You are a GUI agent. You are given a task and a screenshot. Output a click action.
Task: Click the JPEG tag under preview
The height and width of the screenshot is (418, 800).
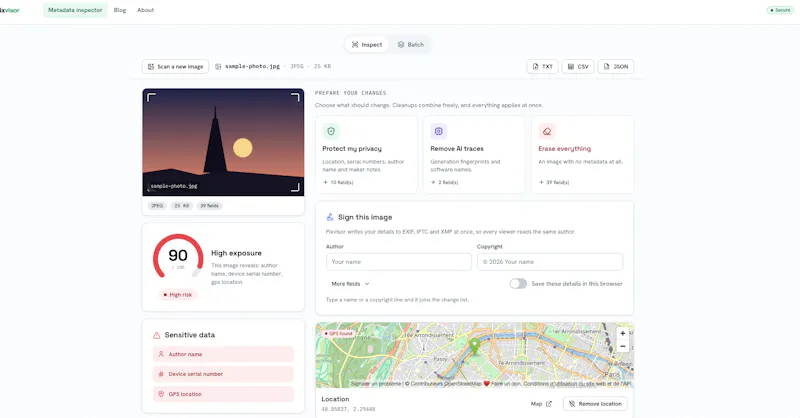click(157, 206)
